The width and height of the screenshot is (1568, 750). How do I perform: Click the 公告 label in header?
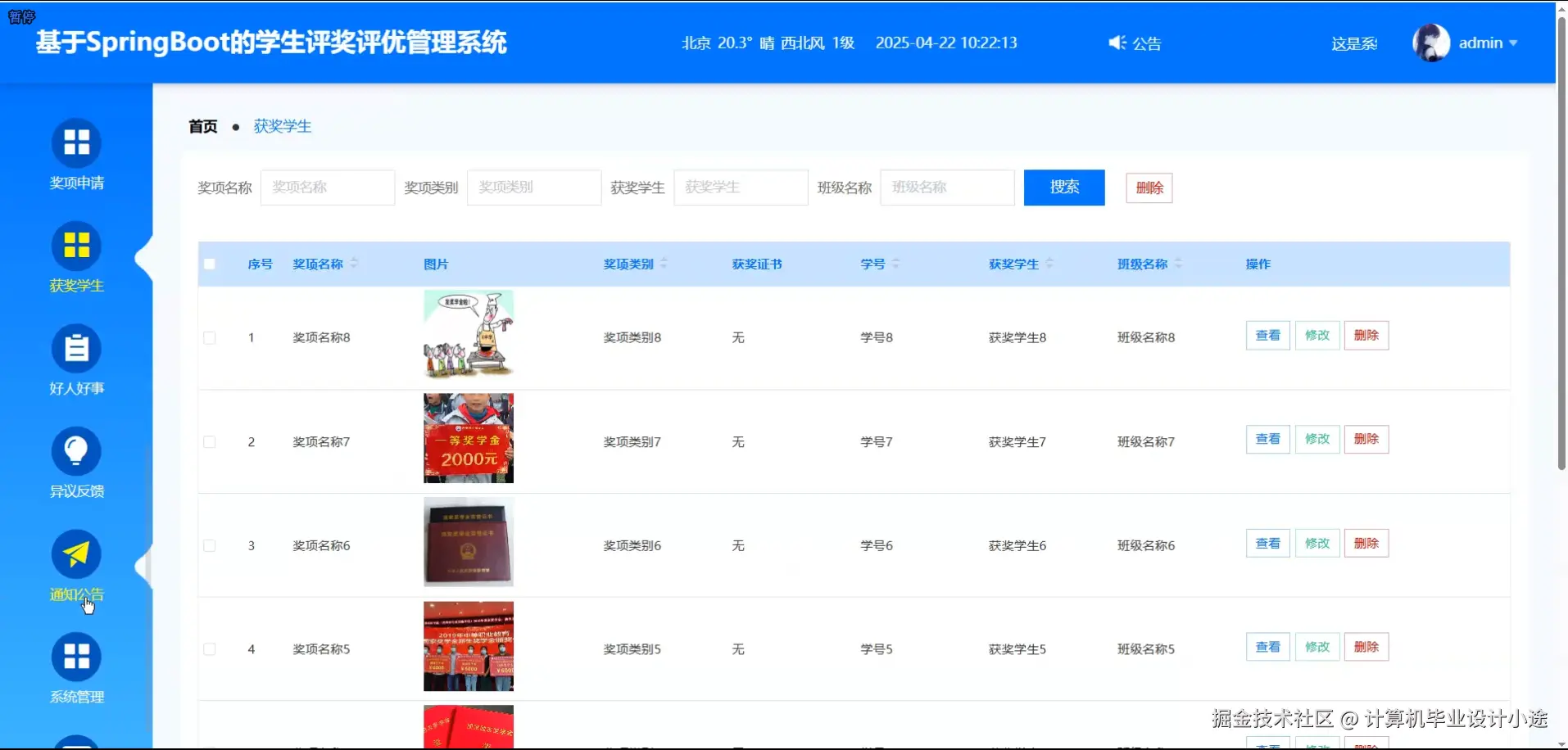pyautogui.click(x=1147, y=43)
